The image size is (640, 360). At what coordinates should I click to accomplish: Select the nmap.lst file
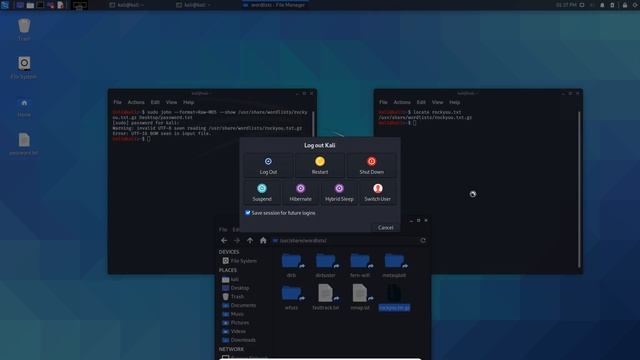click(x=360, y=297)
